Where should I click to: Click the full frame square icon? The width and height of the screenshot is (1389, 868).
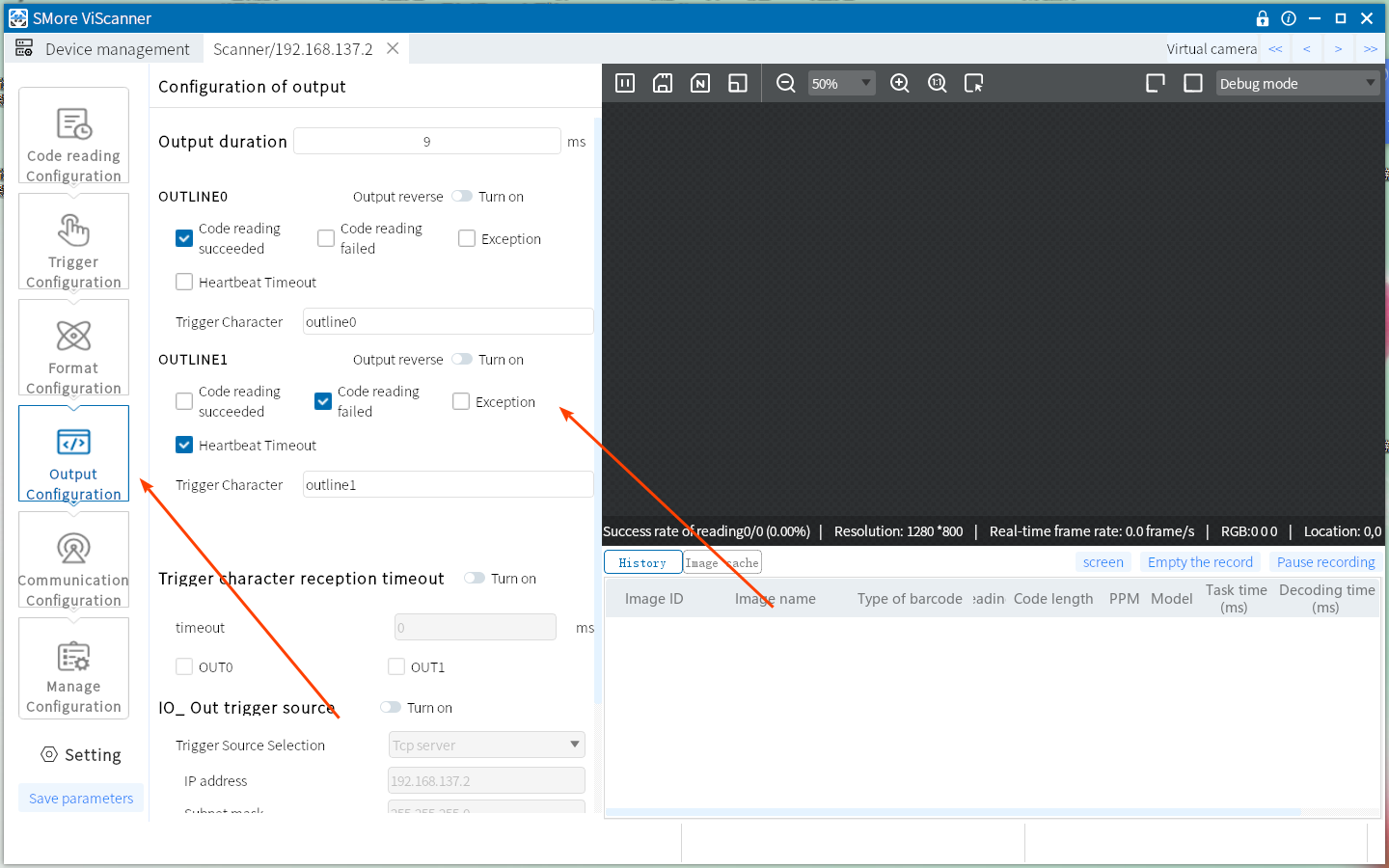pos(1193,83)
